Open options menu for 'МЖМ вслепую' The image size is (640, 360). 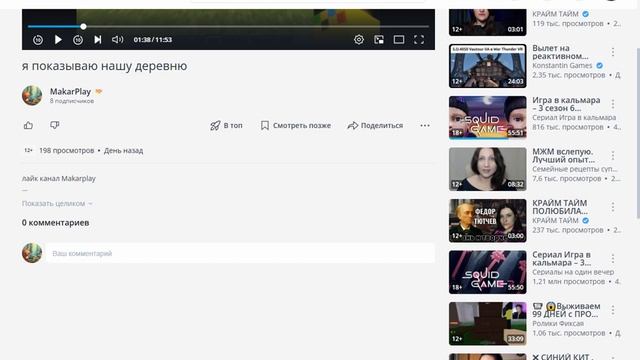[x=613, y=156]
